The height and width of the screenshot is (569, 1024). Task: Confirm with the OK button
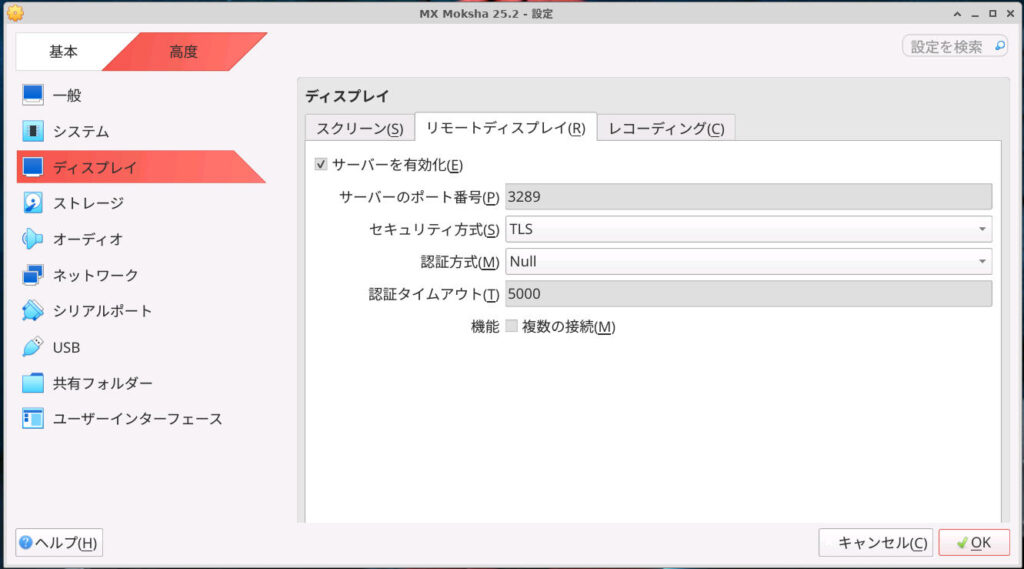point(974,542)
